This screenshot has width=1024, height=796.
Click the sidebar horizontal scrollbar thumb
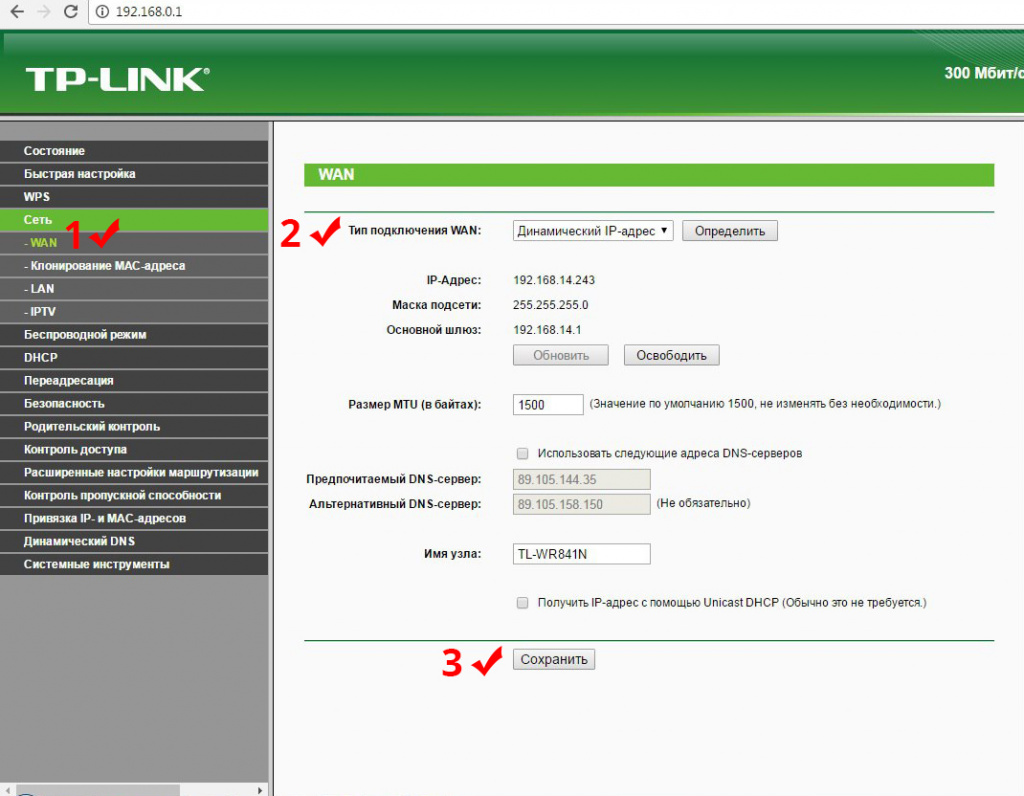[x=98, y=790]
